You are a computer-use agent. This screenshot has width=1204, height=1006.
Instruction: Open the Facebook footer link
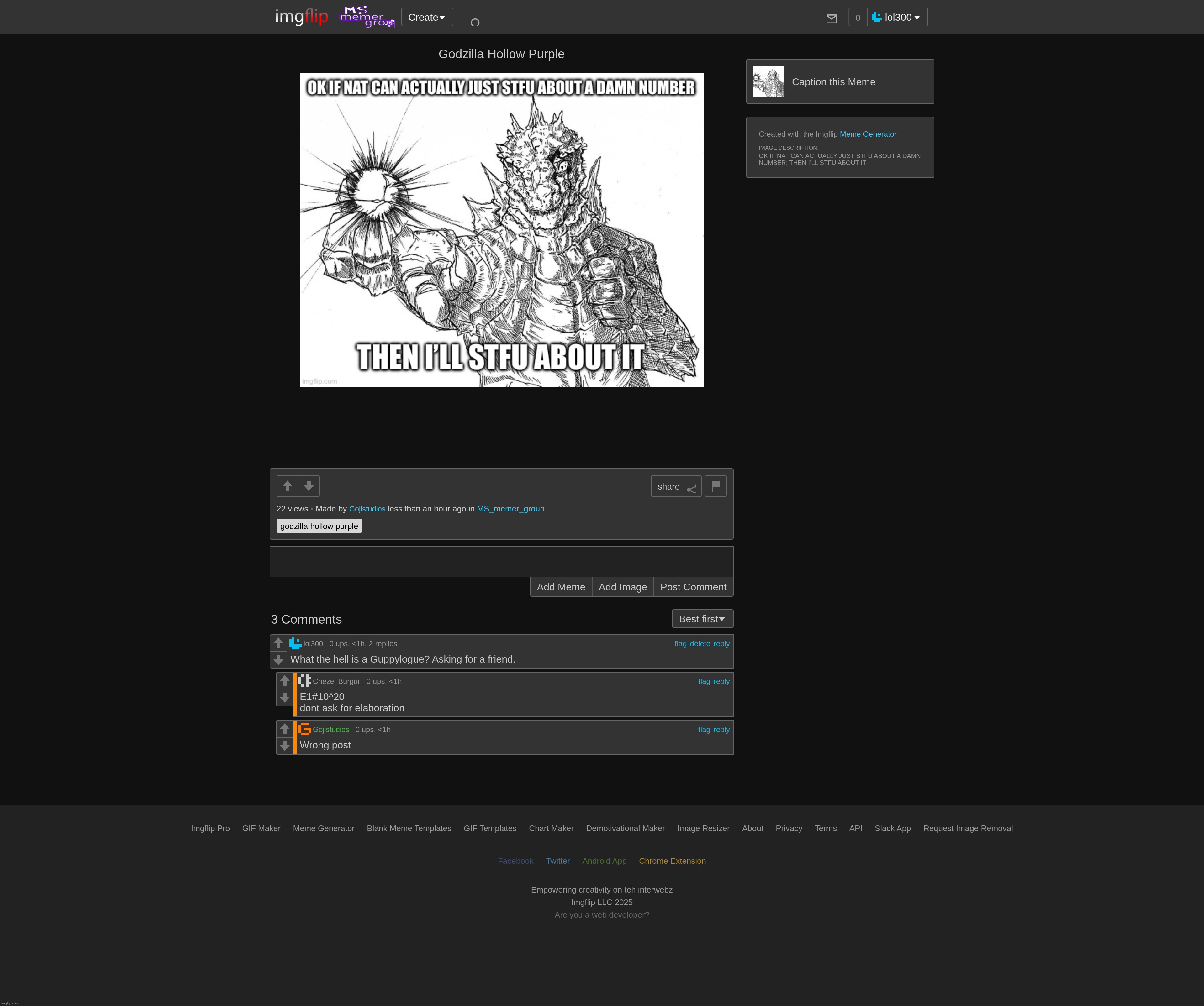pos(515,861)
